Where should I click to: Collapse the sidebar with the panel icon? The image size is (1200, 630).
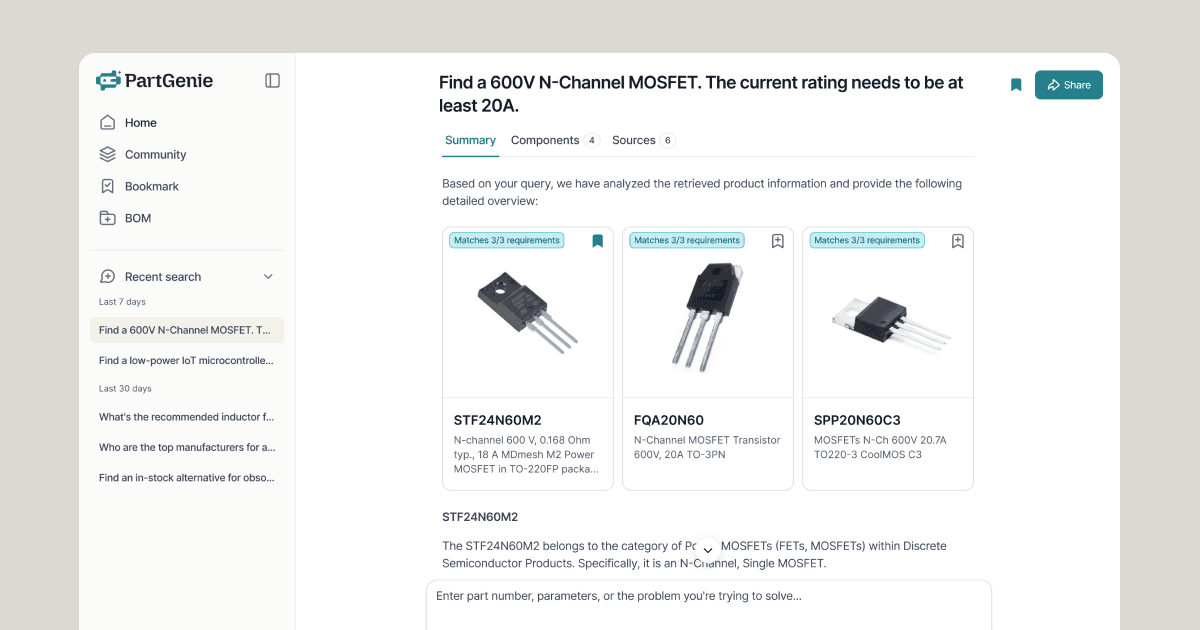pos(272,81)
